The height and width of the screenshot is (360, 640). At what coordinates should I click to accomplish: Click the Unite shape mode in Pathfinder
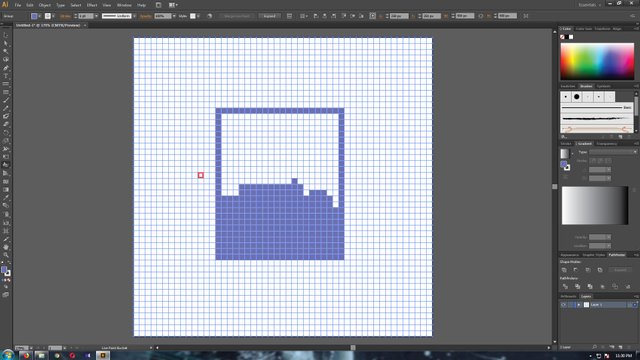point(564,270)
